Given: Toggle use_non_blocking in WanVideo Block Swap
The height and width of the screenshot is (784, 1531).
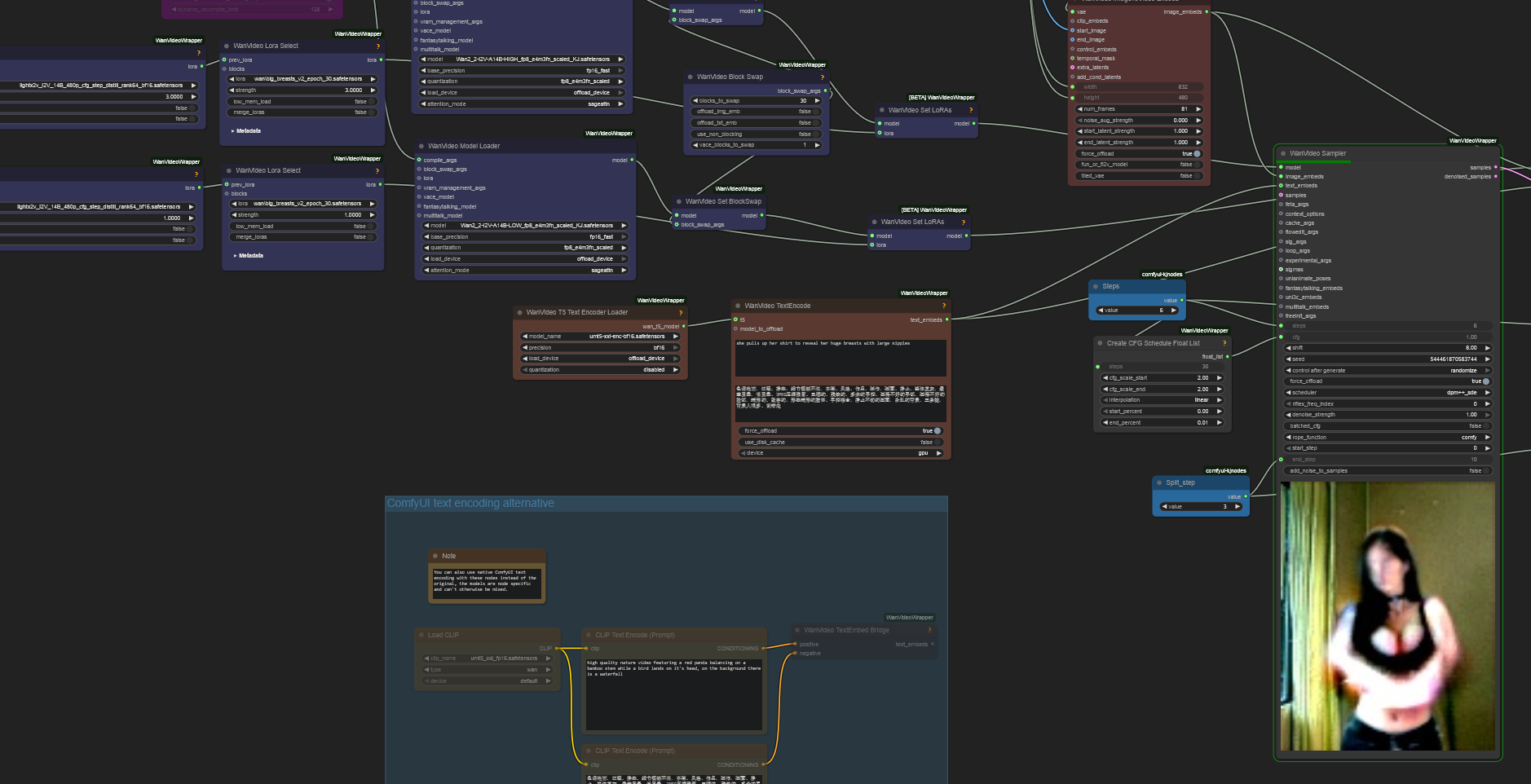Looking at the screenshot, I should (x=756, y=134).
